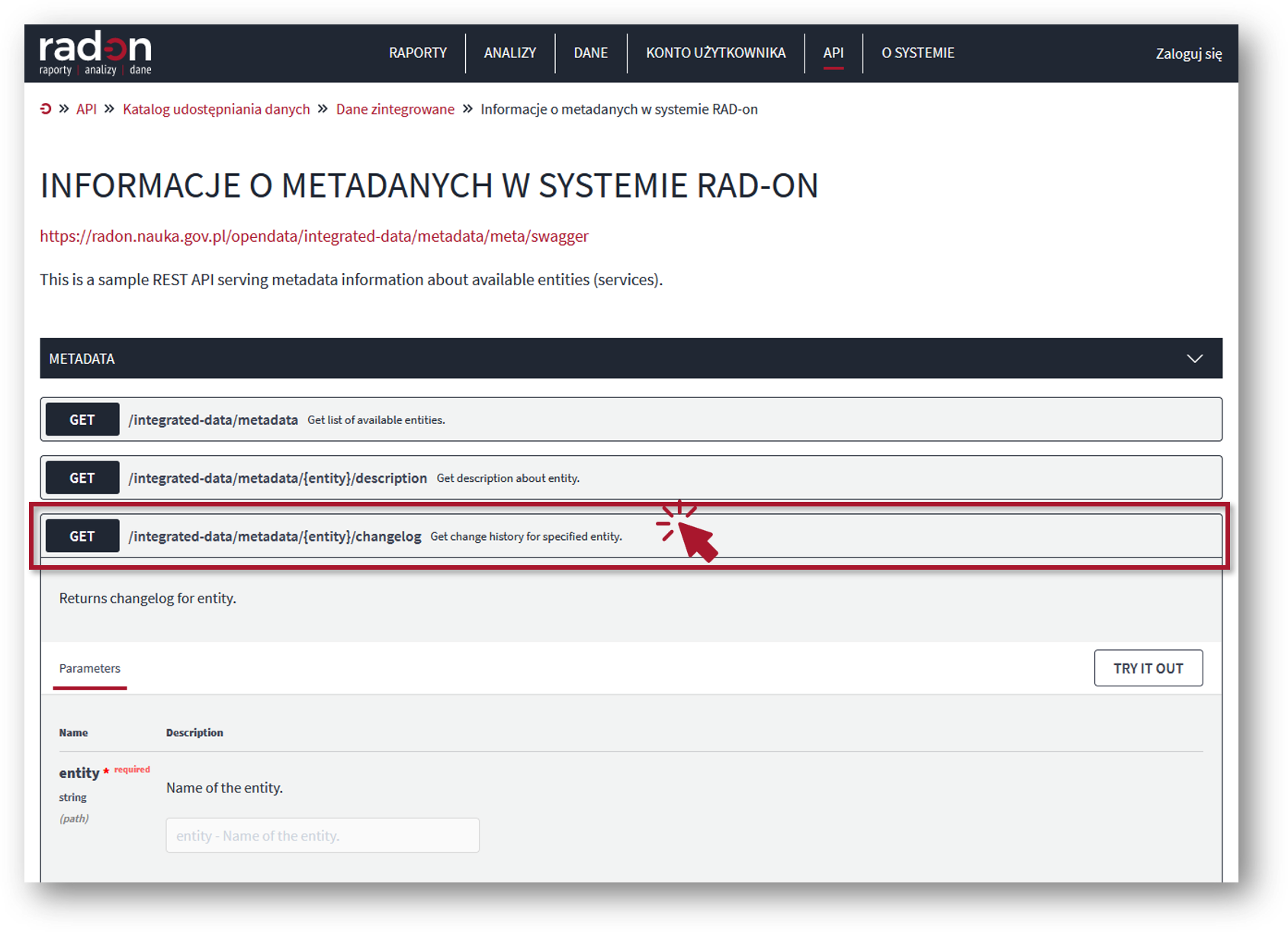Select the API menu item
Screen dimensions: 1288x932
click(x=834, y=53)
